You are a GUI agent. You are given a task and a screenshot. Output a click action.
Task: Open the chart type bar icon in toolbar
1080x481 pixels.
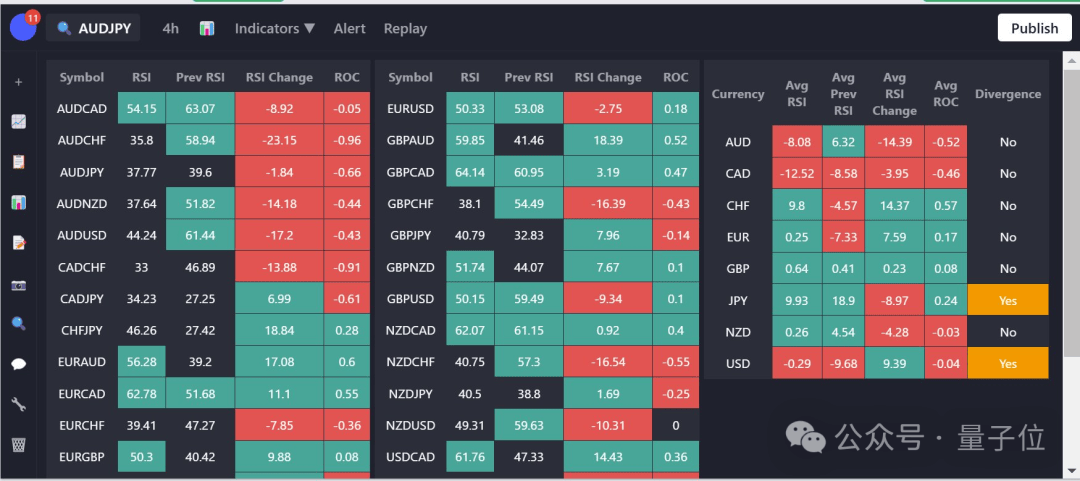pos(207,28)
